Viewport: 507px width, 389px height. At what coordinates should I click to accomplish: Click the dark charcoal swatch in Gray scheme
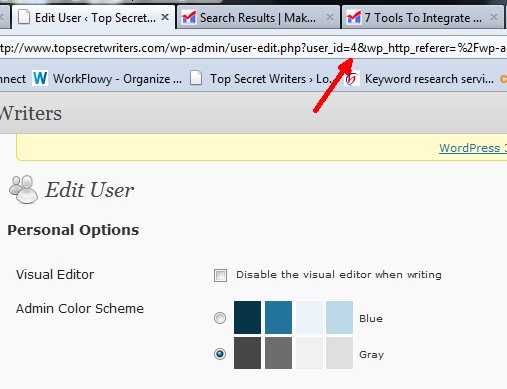[247, 353]
